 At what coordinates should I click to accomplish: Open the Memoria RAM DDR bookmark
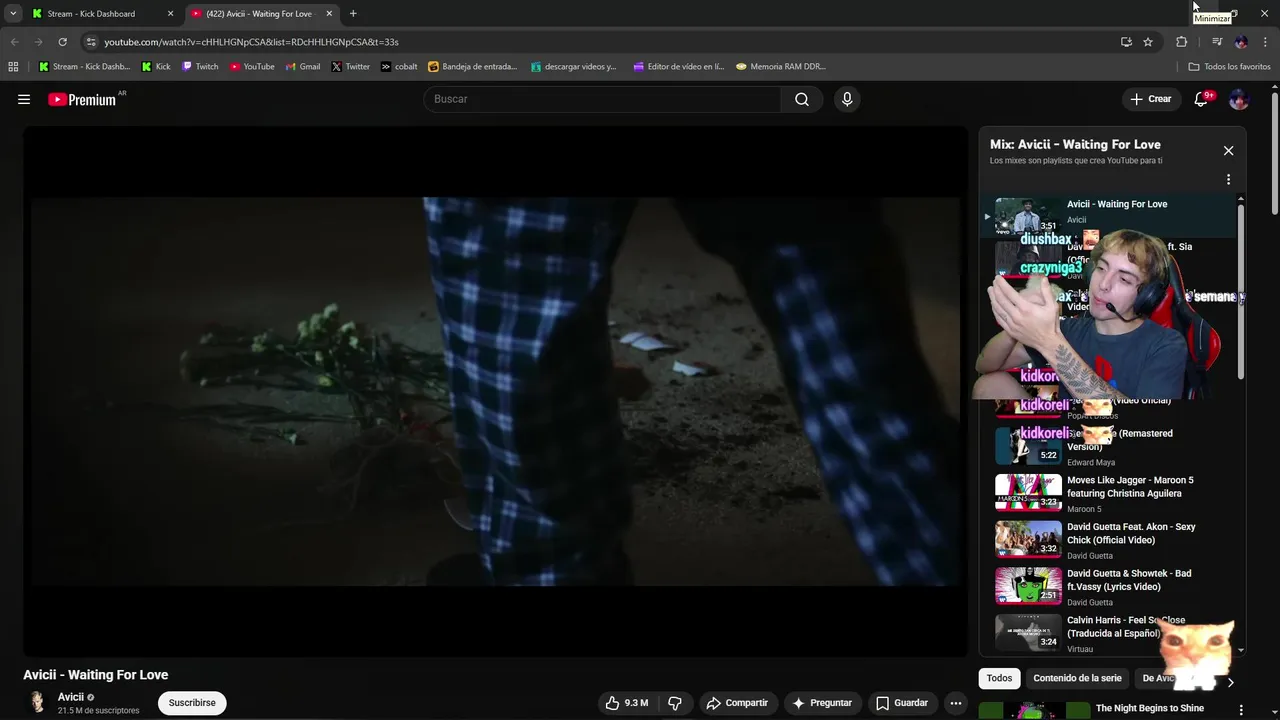(x=781, y=67)
